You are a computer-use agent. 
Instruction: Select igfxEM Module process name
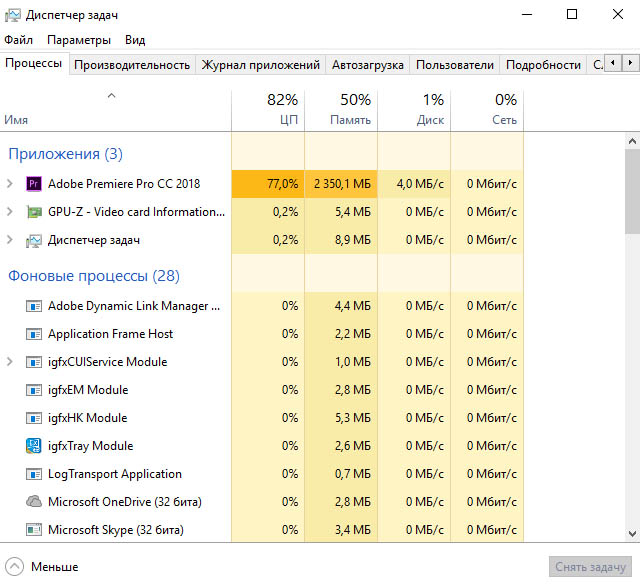tap(88, 390)
